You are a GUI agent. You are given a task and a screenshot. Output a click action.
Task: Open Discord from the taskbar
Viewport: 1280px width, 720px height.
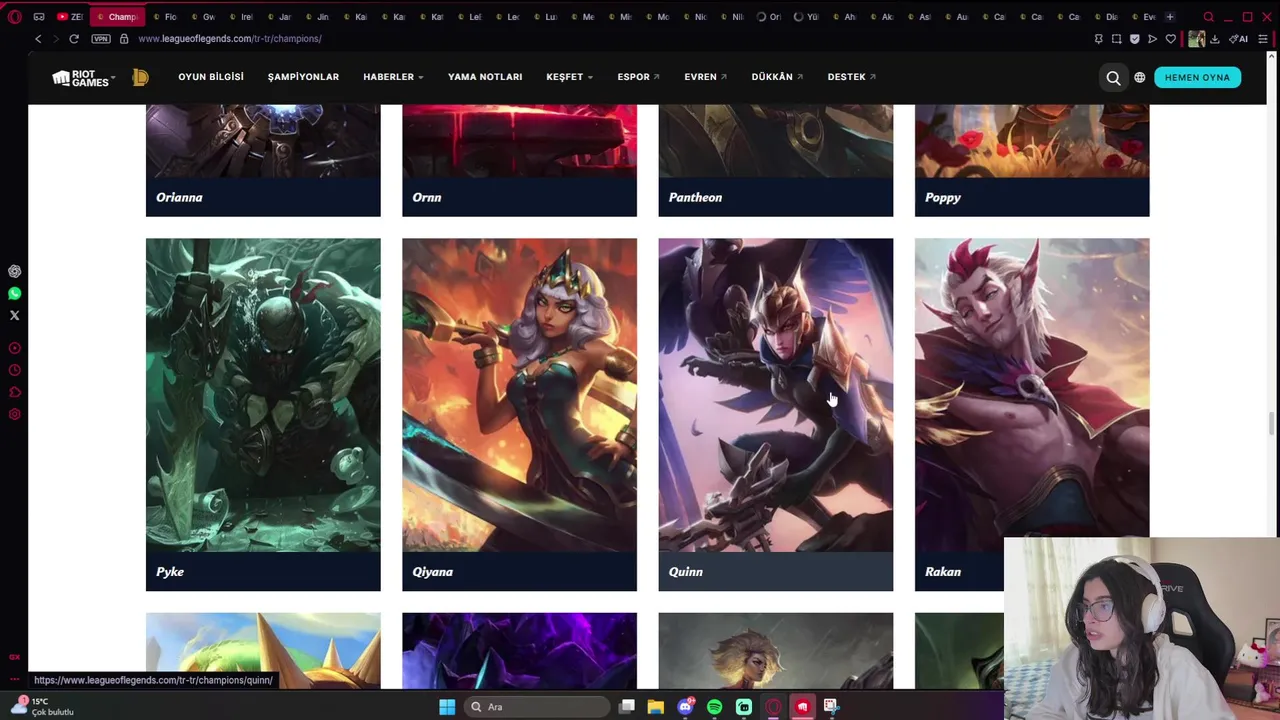click(685, 707)
